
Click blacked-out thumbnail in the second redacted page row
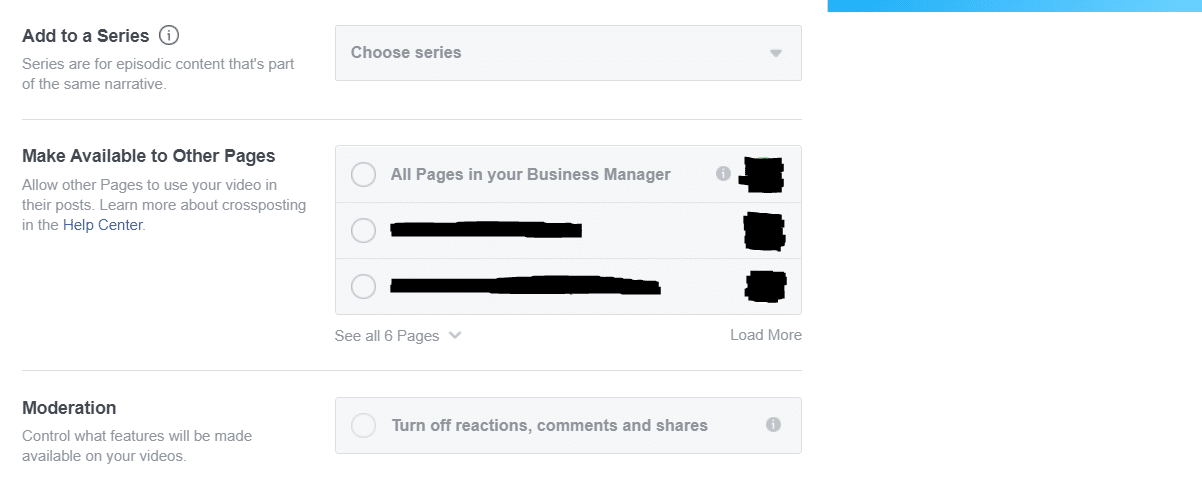[766, 286]
